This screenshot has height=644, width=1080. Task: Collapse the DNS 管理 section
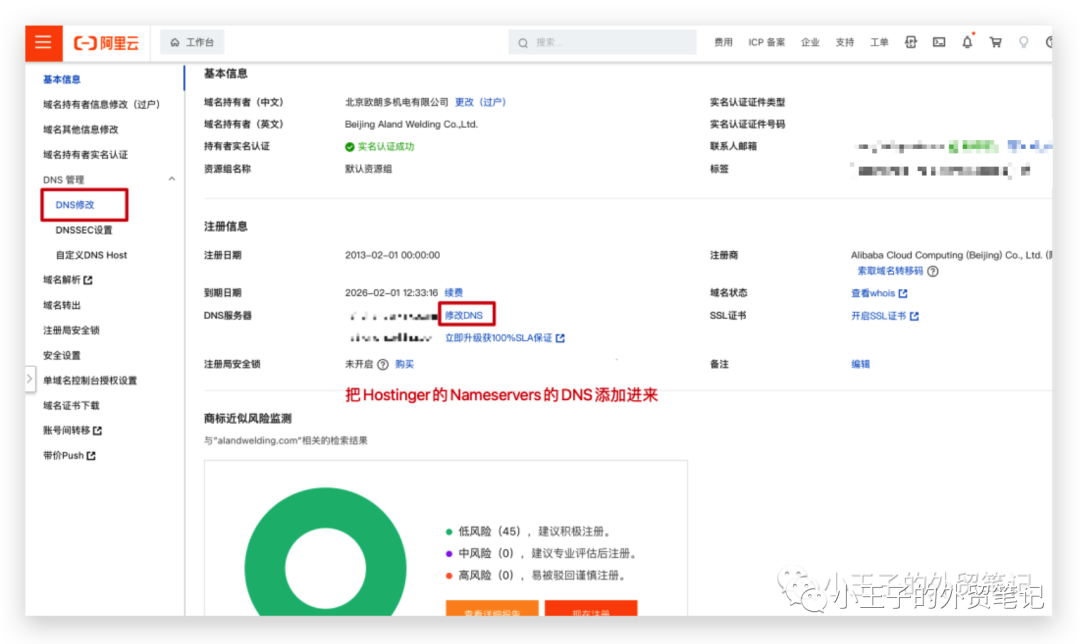pos(171,179)
